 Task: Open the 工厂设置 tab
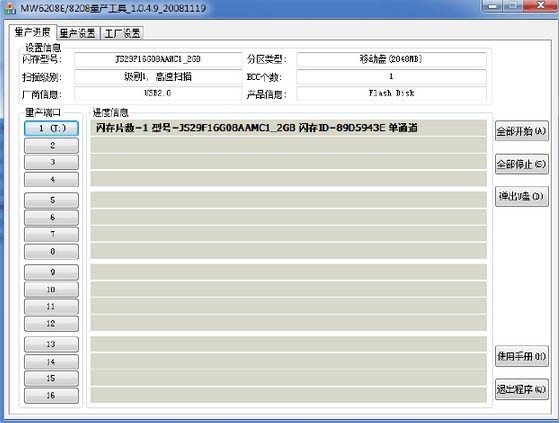pos(122,33)
